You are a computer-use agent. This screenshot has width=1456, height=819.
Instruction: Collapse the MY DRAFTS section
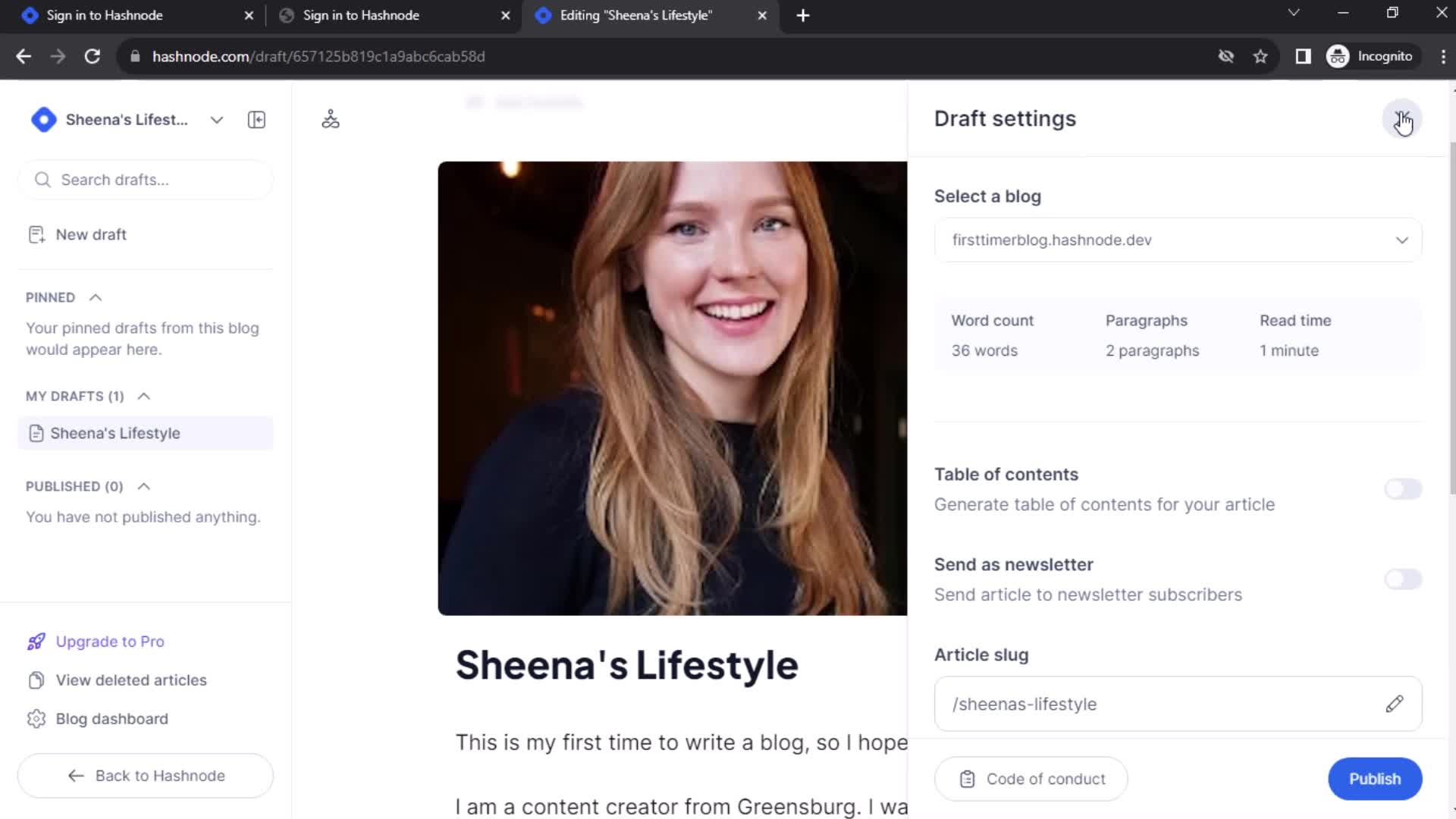point(144,396)
